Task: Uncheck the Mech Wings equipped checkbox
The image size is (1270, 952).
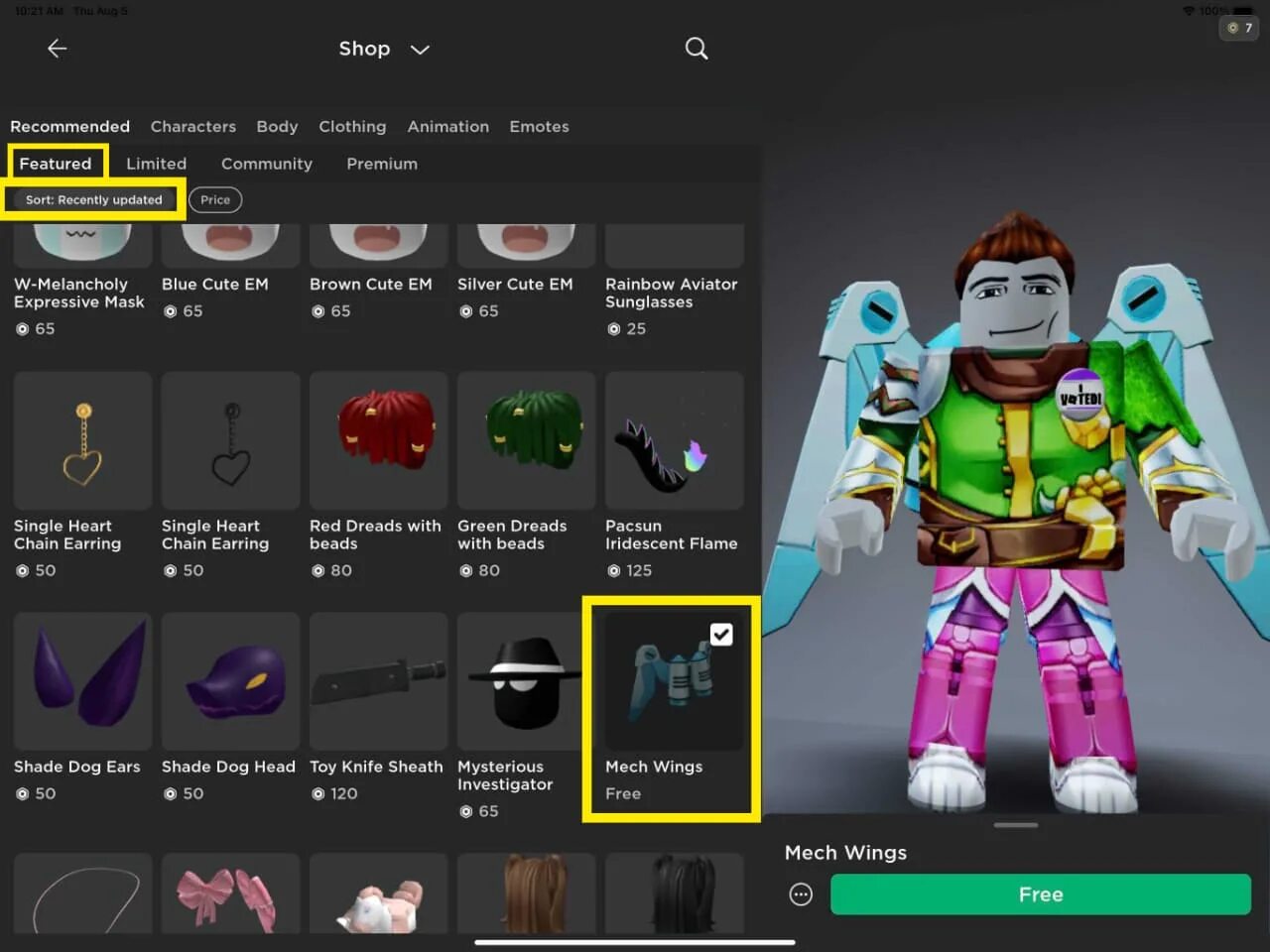Action: click(721, 635)
